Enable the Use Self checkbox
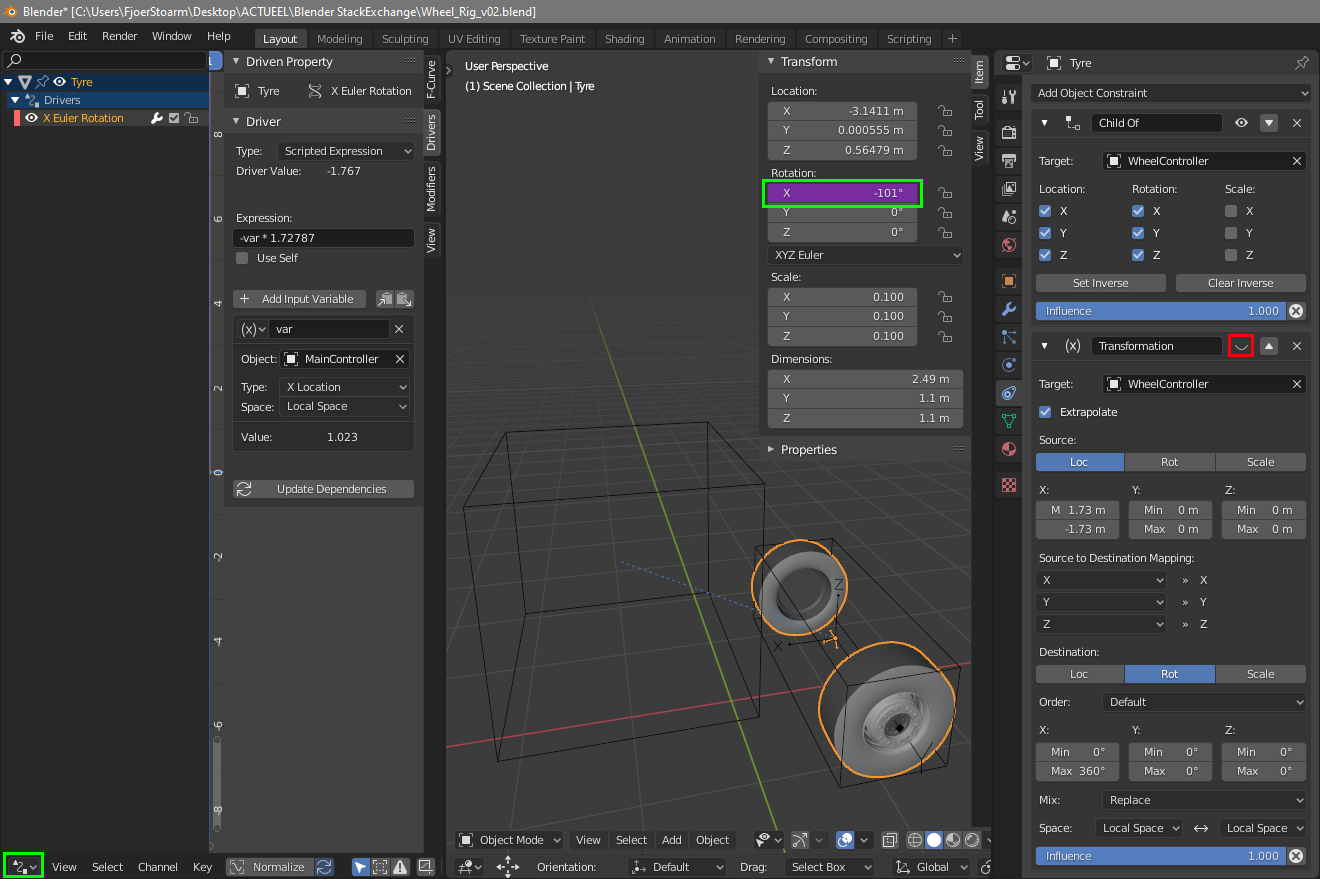 click(242, 258)
